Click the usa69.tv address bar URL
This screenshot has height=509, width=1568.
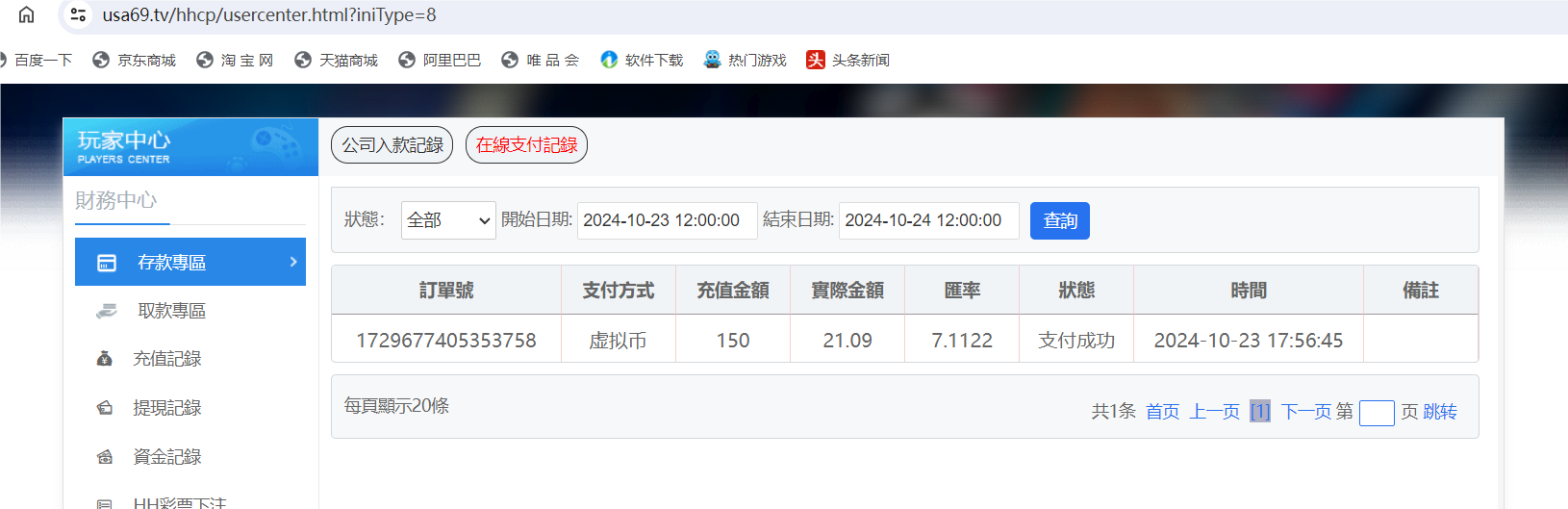coord(269,15)
